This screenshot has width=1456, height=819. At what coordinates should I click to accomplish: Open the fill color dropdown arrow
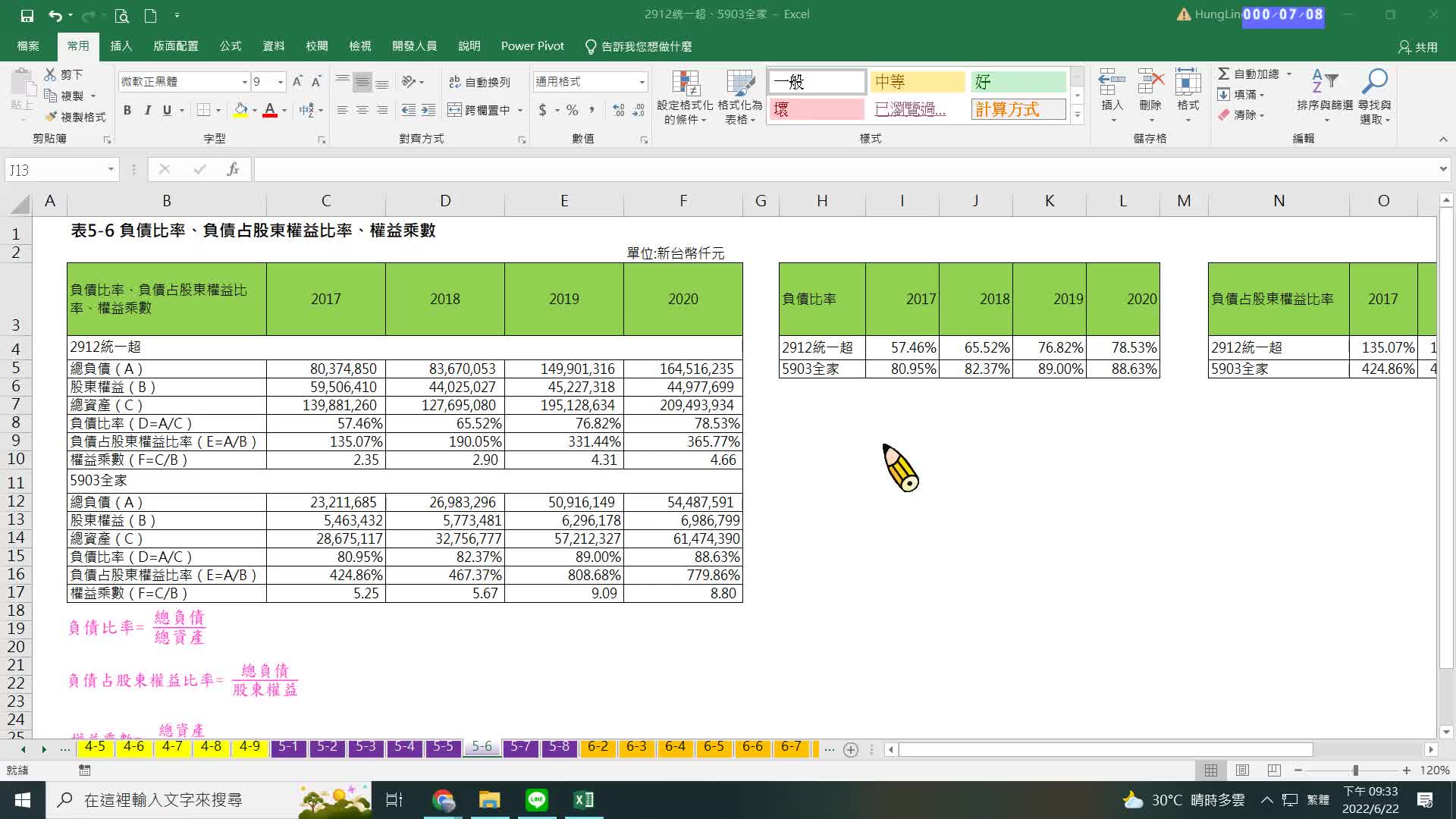pyautogui.click(x=255, y=111)
